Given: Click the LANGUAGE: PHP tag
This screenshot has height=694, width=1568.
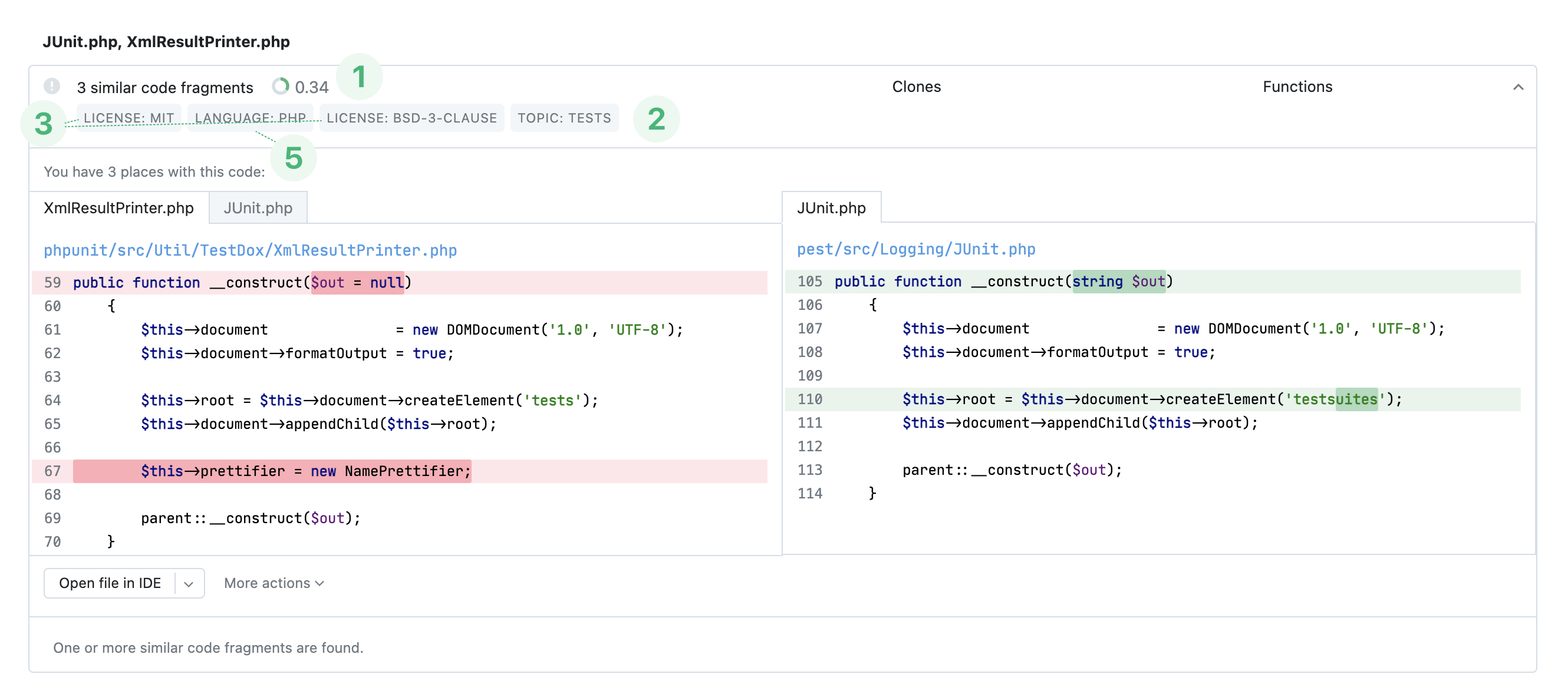Looking at the screenshot, I should coord(250,118).
